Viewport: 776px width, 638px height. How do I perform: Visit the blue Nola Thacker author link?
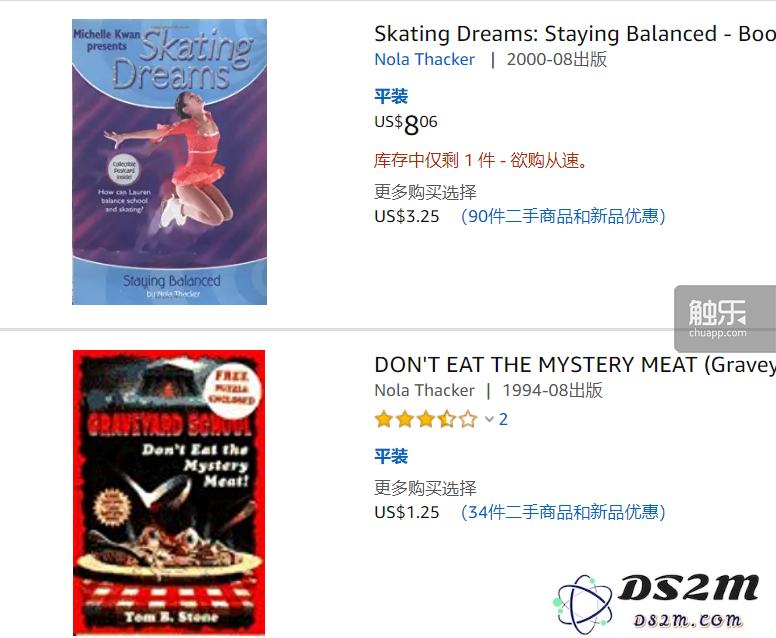coord(424,59)
